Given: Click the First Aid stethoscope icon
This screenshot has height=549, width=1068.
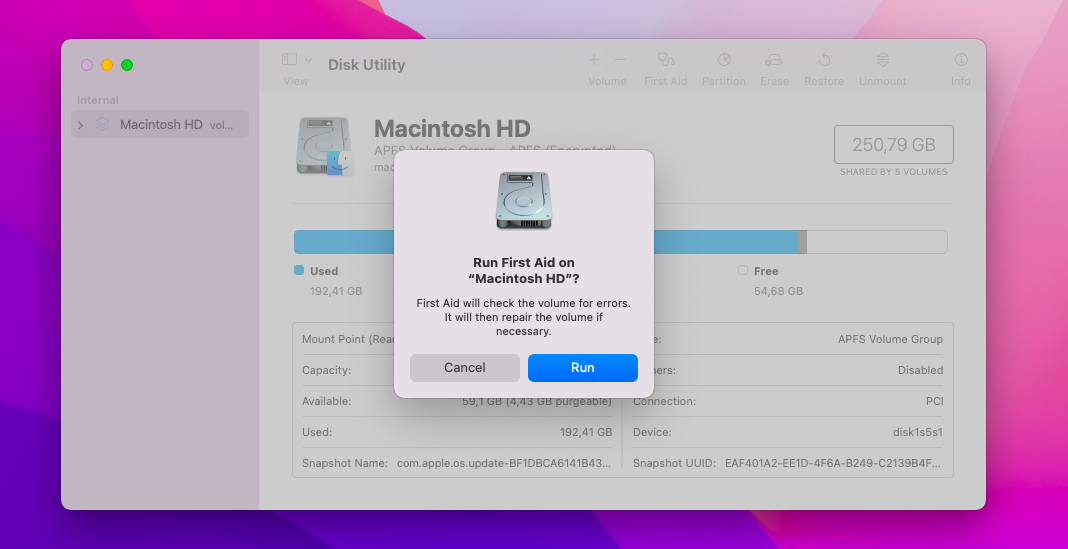Looking at the screenshot, I should click(x=665, y=60).
